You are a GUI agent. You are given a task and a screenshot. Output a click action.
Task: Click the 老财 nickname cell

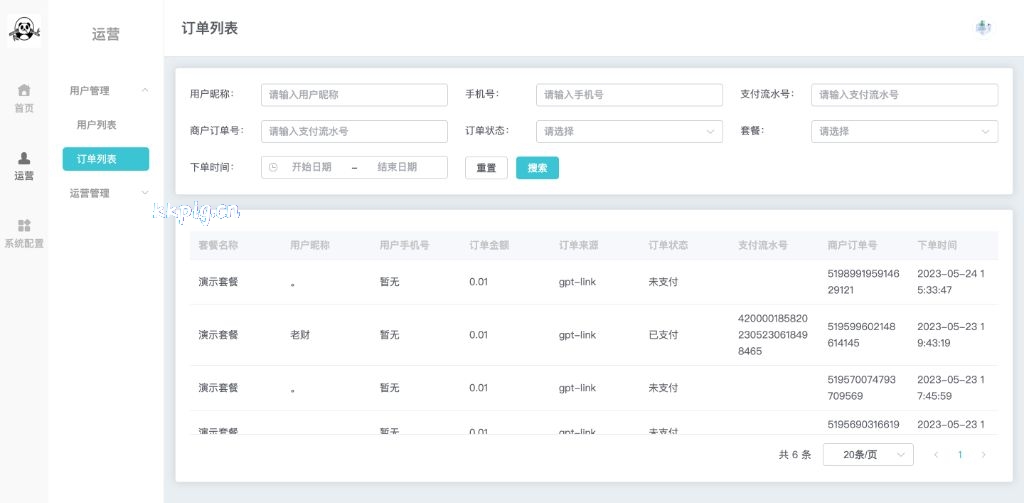point(300,335)
